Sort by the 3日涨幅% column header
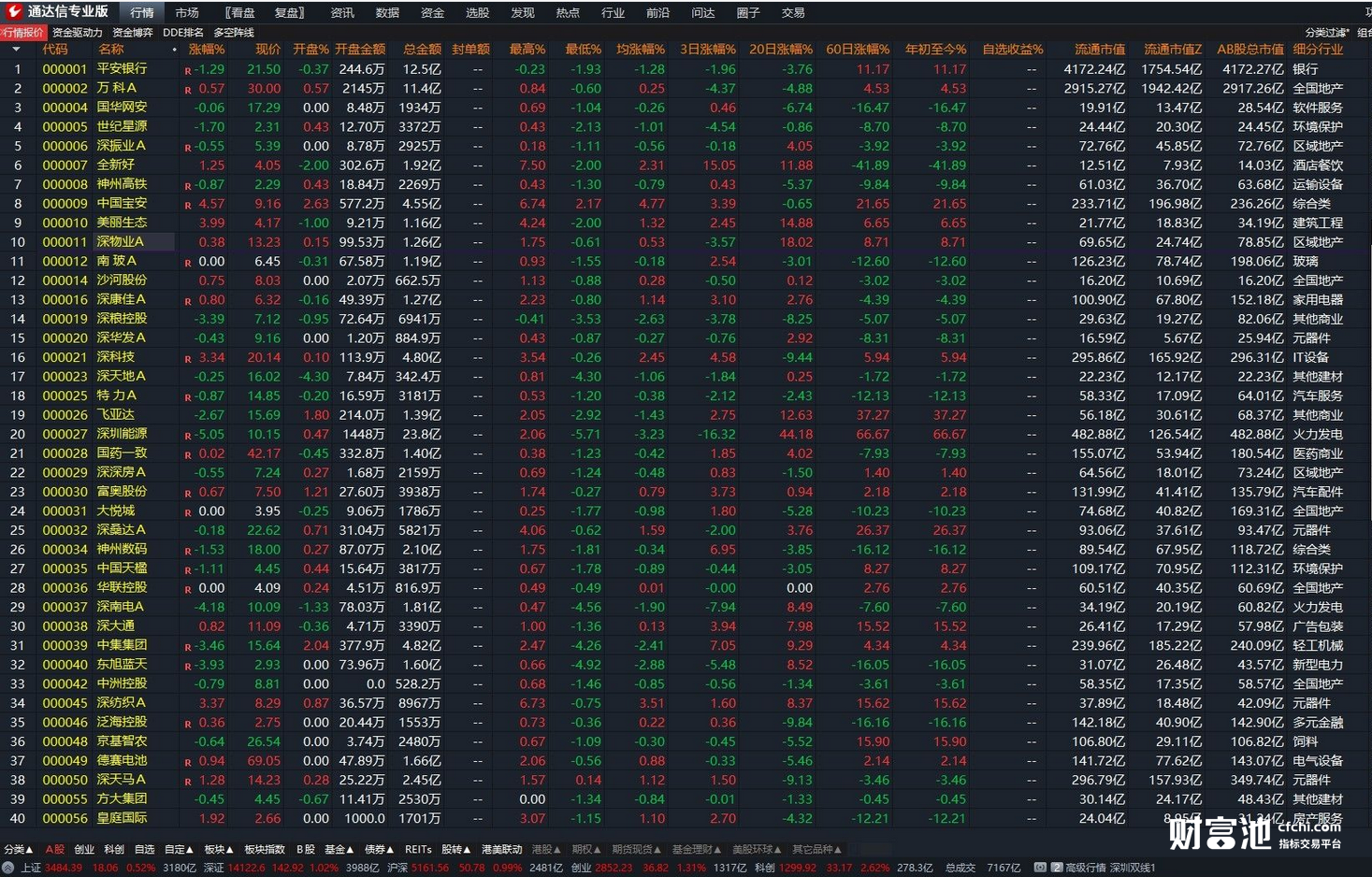The width and height of the screenshot is (1372, 877). [708, 50]
